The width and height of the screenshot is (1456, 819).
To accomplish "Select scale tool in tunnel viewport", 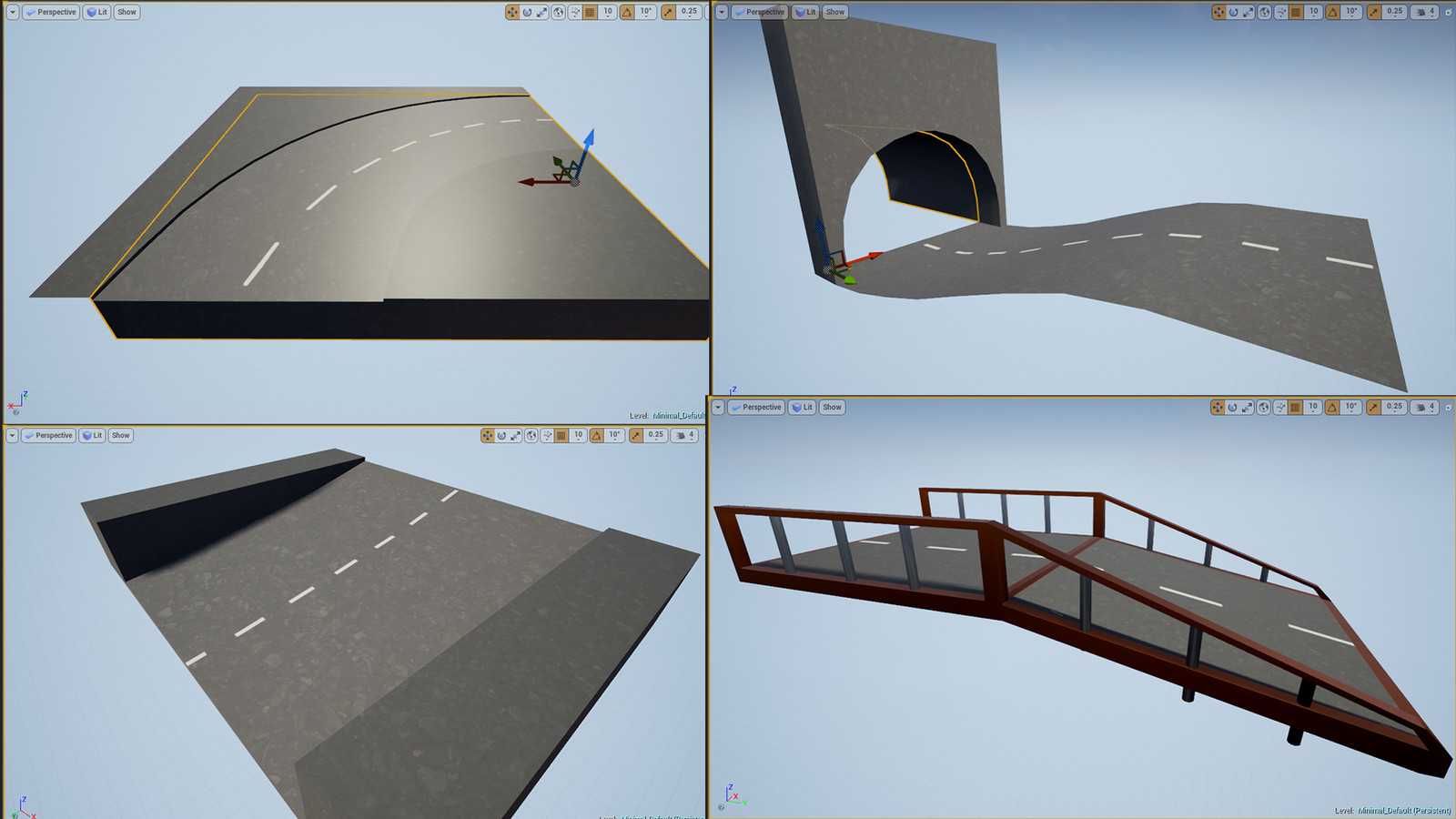I will tap(1248, 12).
